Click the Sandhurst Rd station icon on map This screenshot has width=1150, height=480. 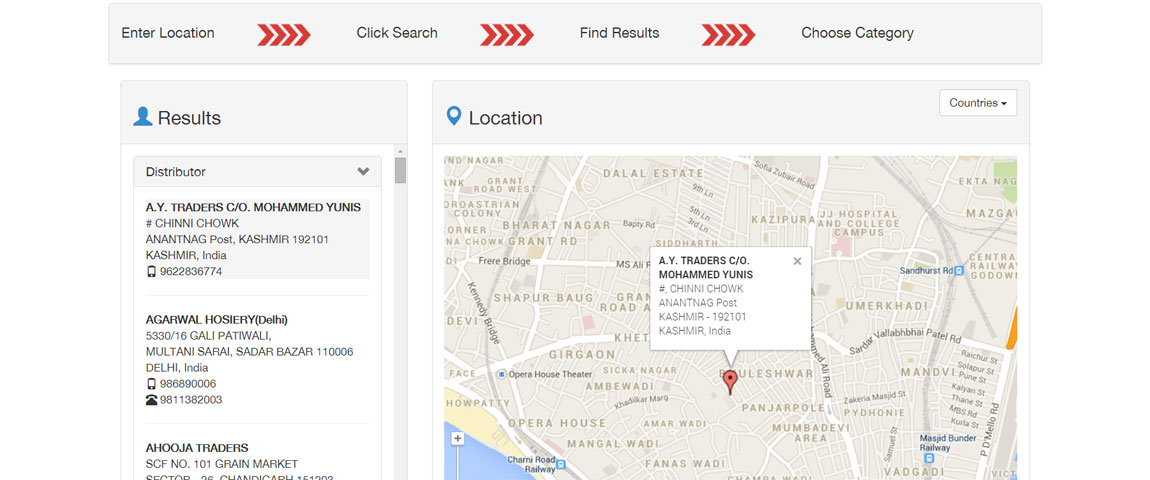point(959,271)
